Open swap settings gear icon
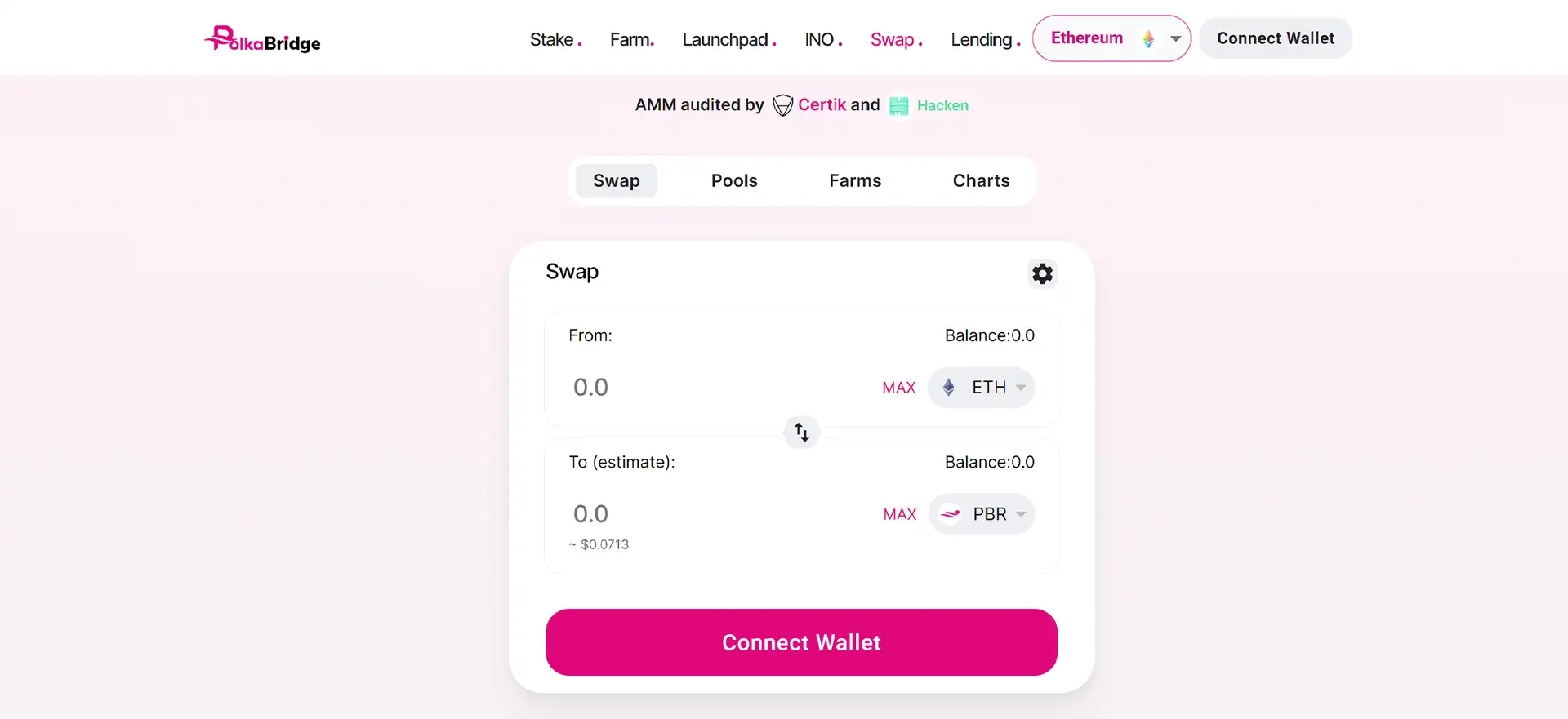 [x=1042, y=273]
